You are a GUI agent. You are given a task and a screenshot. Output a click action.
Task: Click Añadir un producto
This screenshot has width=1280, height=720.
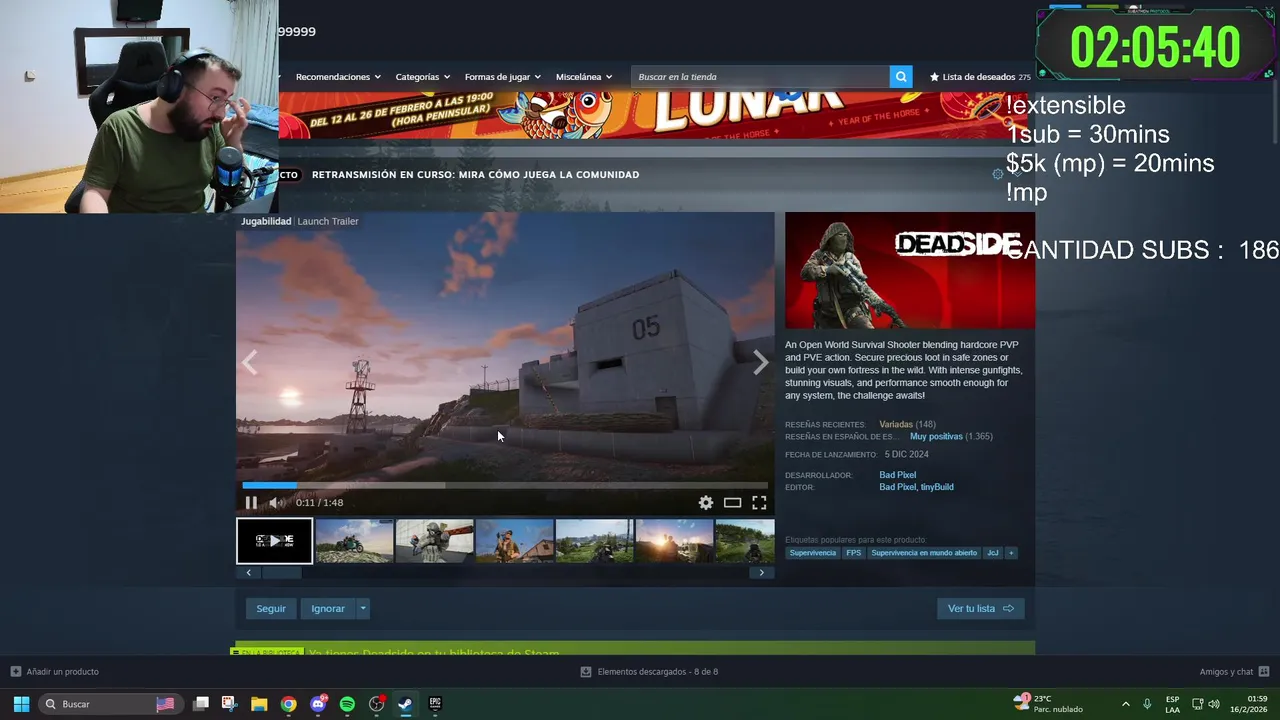(55, 672)
